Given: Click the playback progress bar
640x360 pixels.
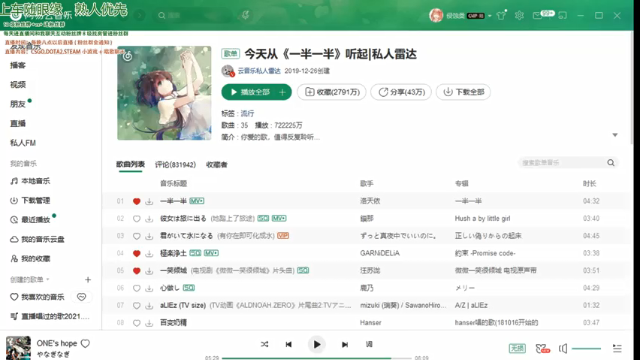Looking at the screenshot, I should pyautogui.click(x=317, y=358).
